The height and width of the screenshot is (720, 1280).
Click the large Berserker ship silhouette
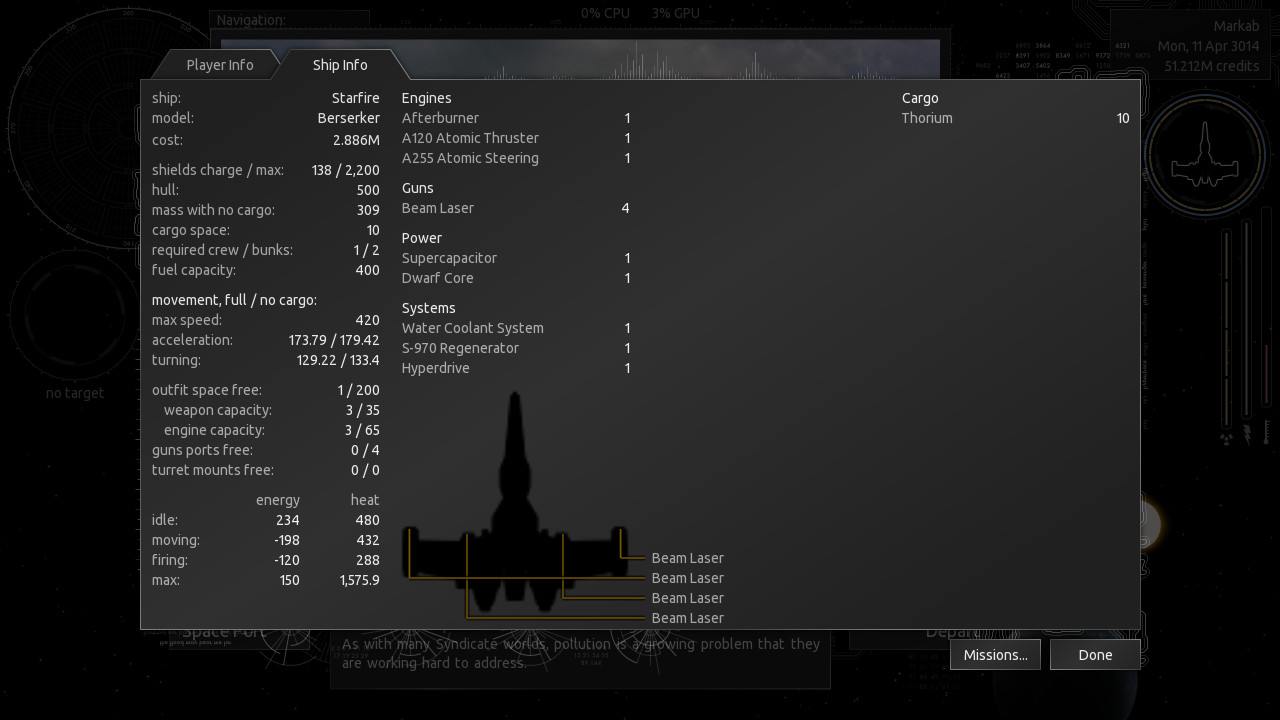515,510
